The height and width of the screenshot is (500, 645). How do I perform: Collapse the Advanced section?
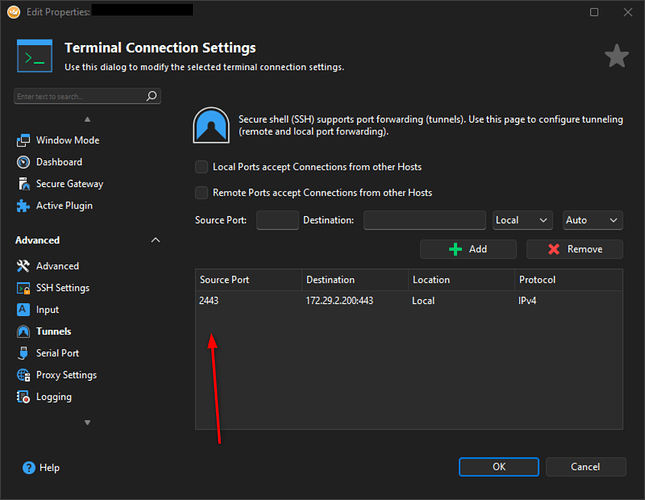(155, 240)
